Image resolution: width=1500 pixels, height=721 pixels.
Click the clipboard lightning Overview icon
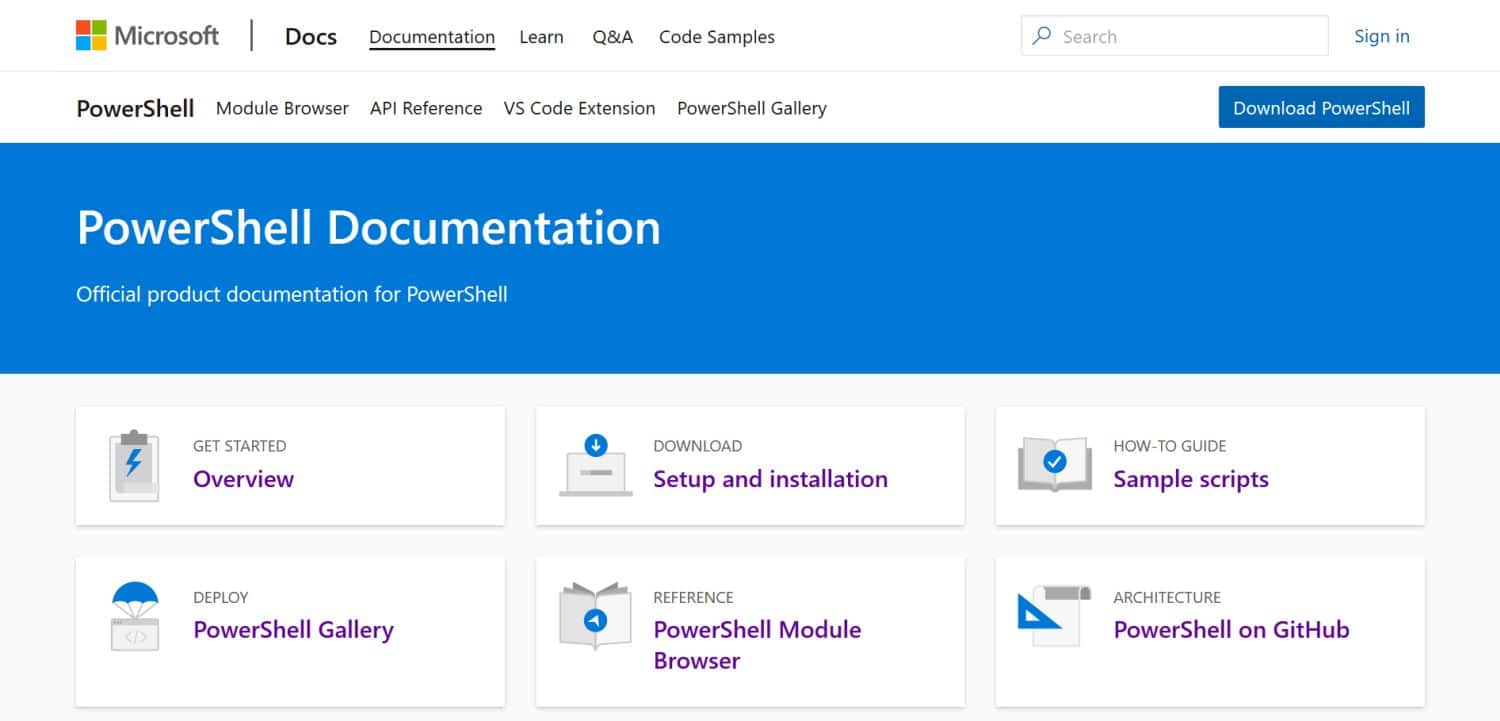[x=134, y=465]
